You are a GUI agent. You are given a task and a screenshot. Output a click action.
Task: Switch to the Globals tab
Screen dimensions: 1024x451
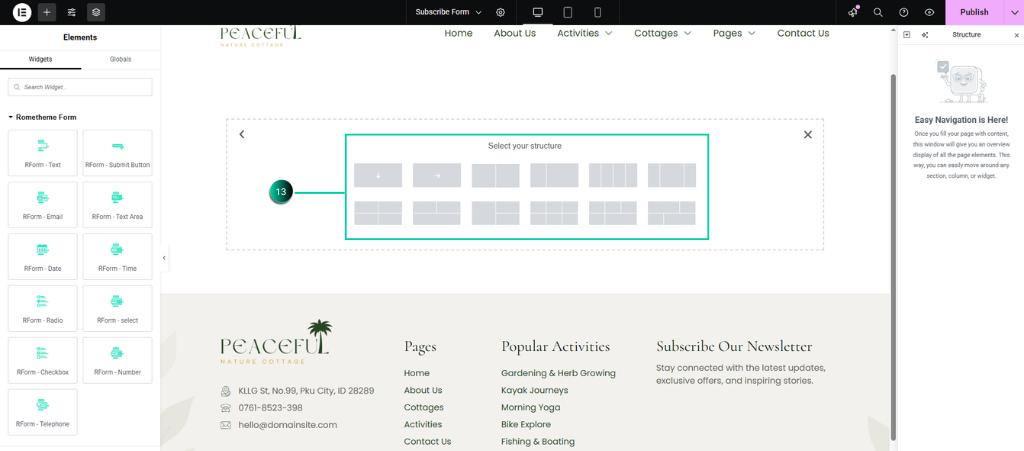pyautogui.click(x=121, y=59)
